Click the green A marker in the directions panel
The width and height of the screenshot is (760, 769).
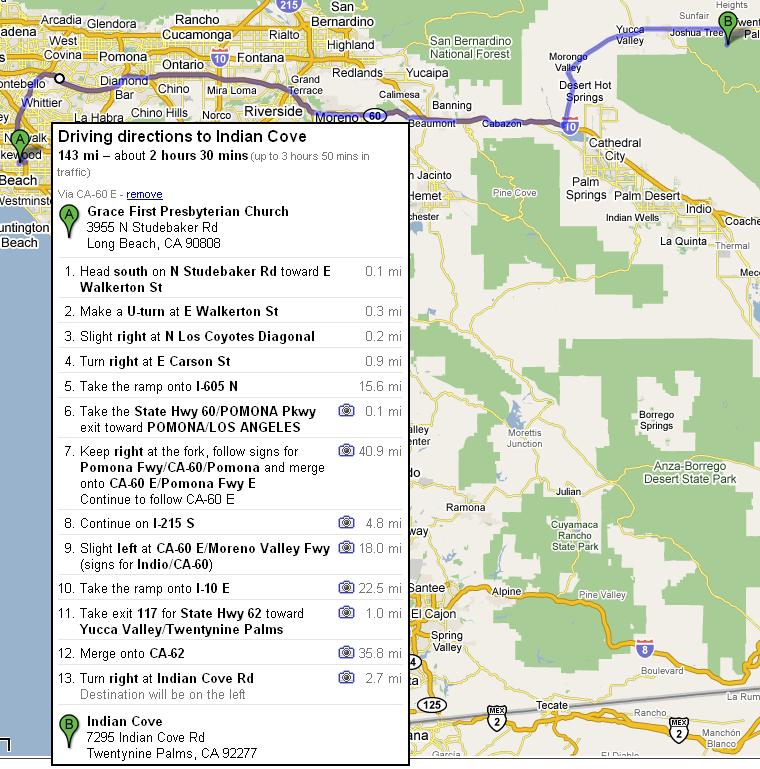[x=69, y=220]
